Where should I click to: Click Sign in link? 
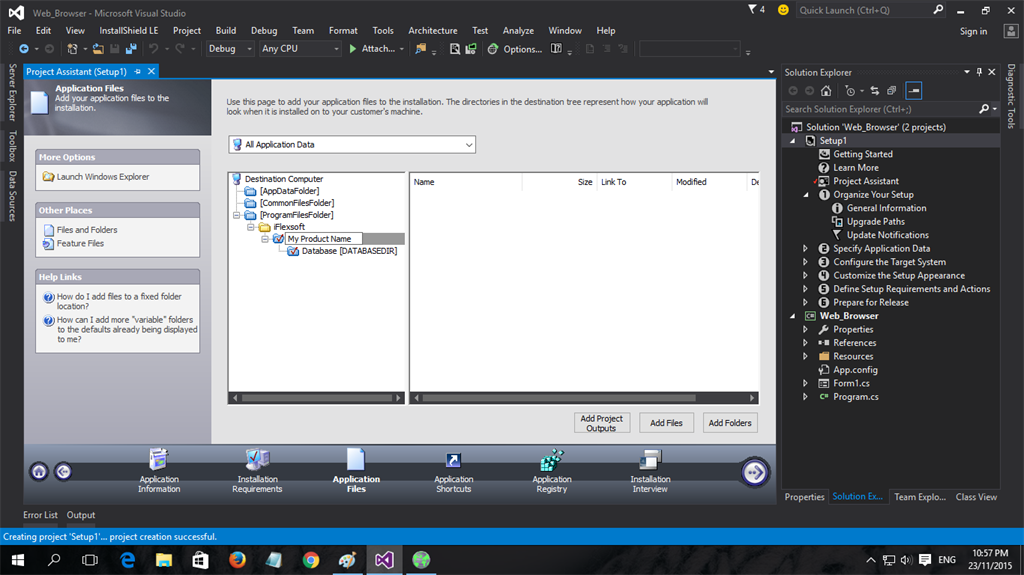pos(973,31)
